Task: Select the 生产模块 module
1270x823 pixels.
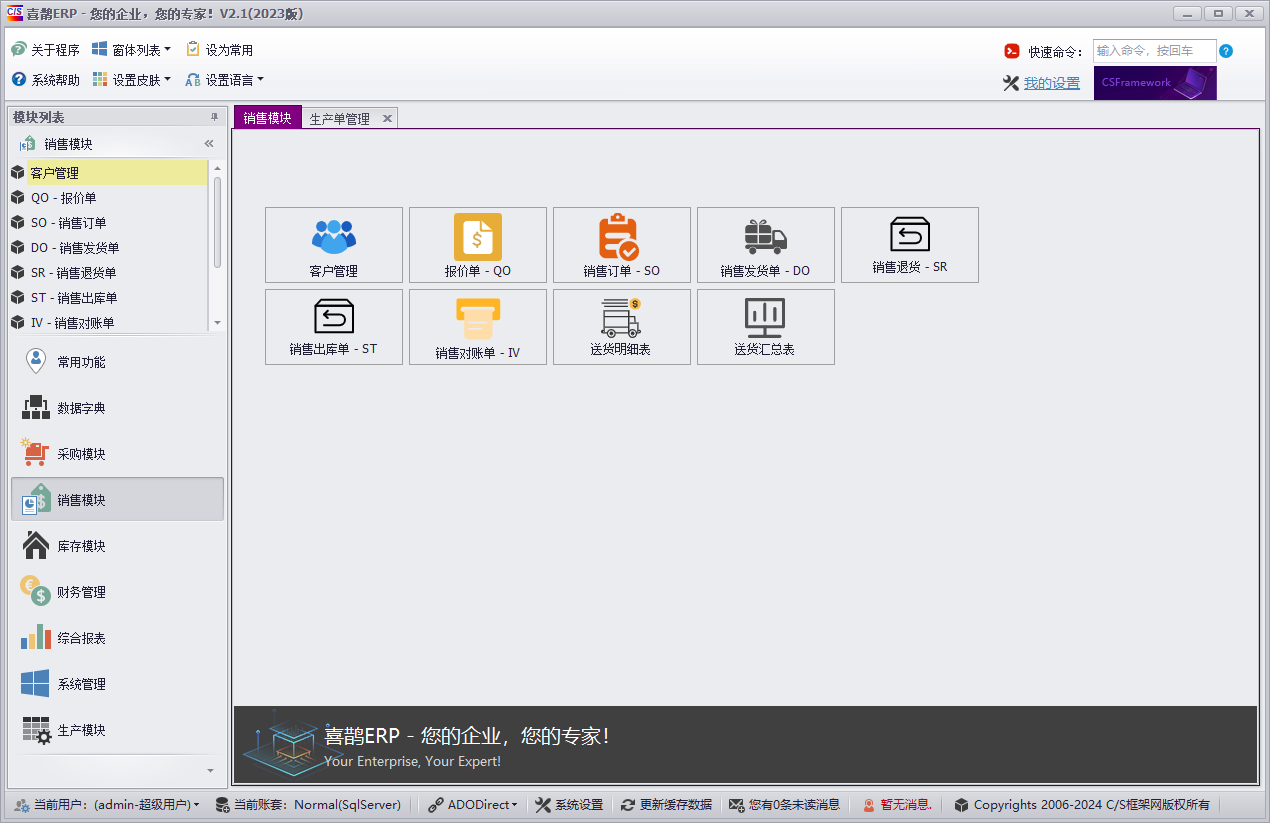Action: click(117, 730)
